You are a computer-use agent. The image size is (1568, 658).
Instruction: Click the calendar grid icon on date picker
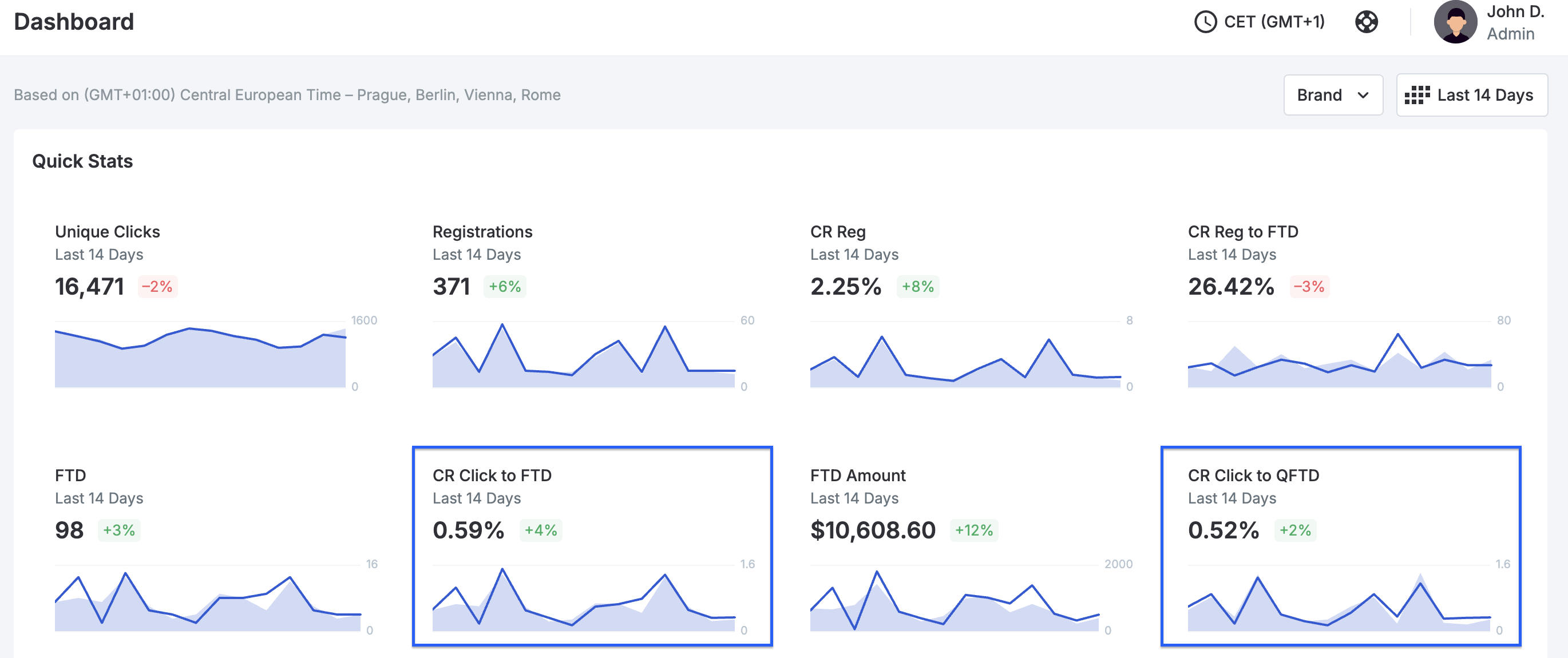[1416, 95]
